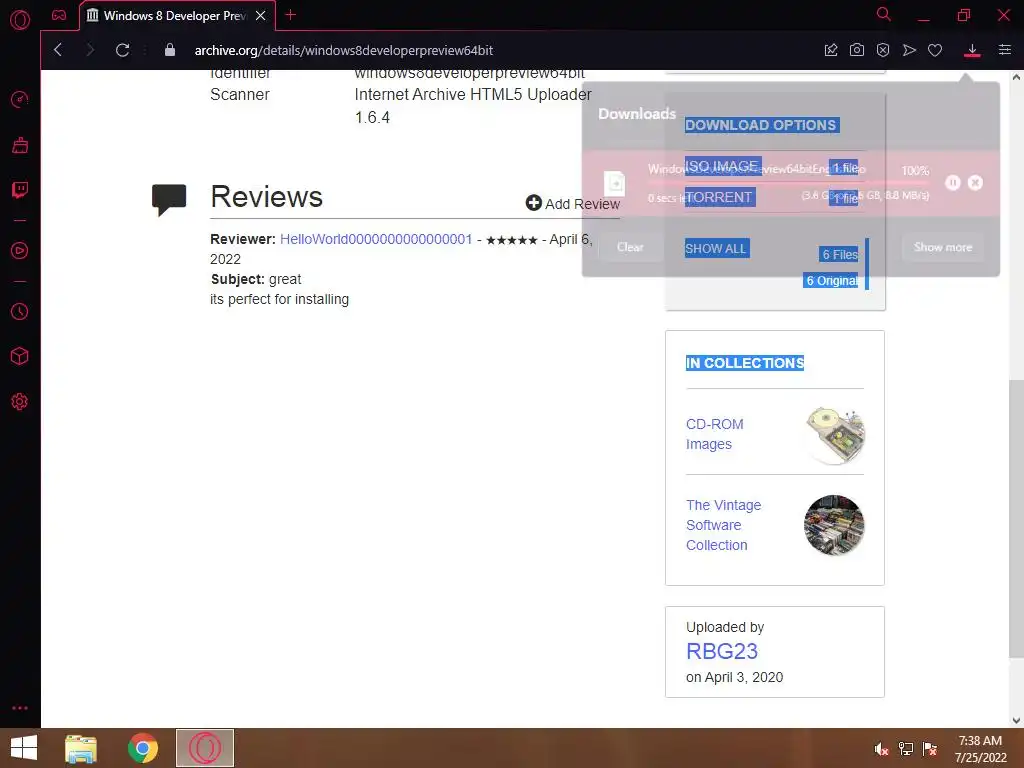The height and width of the screenshot is (768, 1024).
Task: Open Windows Start button
Action: pyautogui.click(x=24, y=748)
